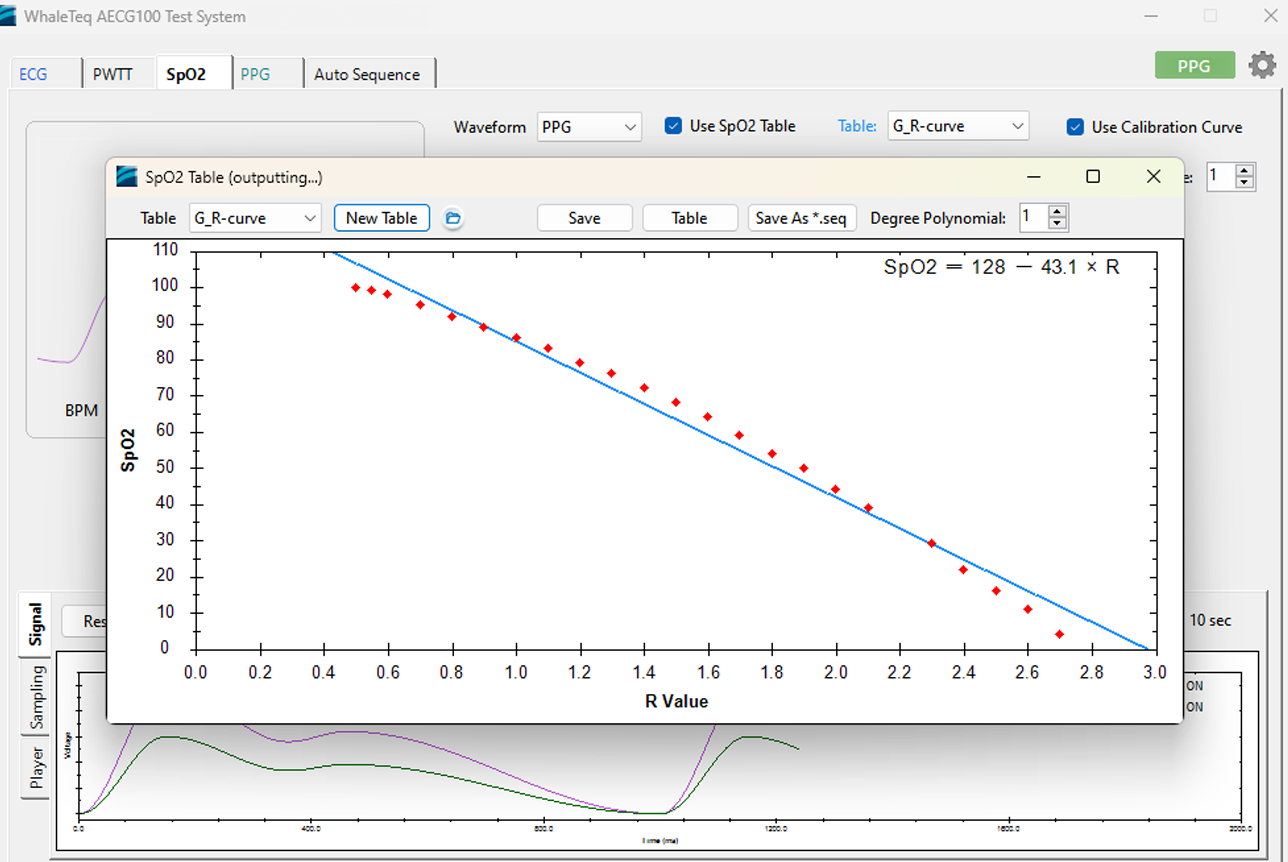The image size is (1288, 862).
Task: Open the Player vertical tab
Action: point(36,767)
